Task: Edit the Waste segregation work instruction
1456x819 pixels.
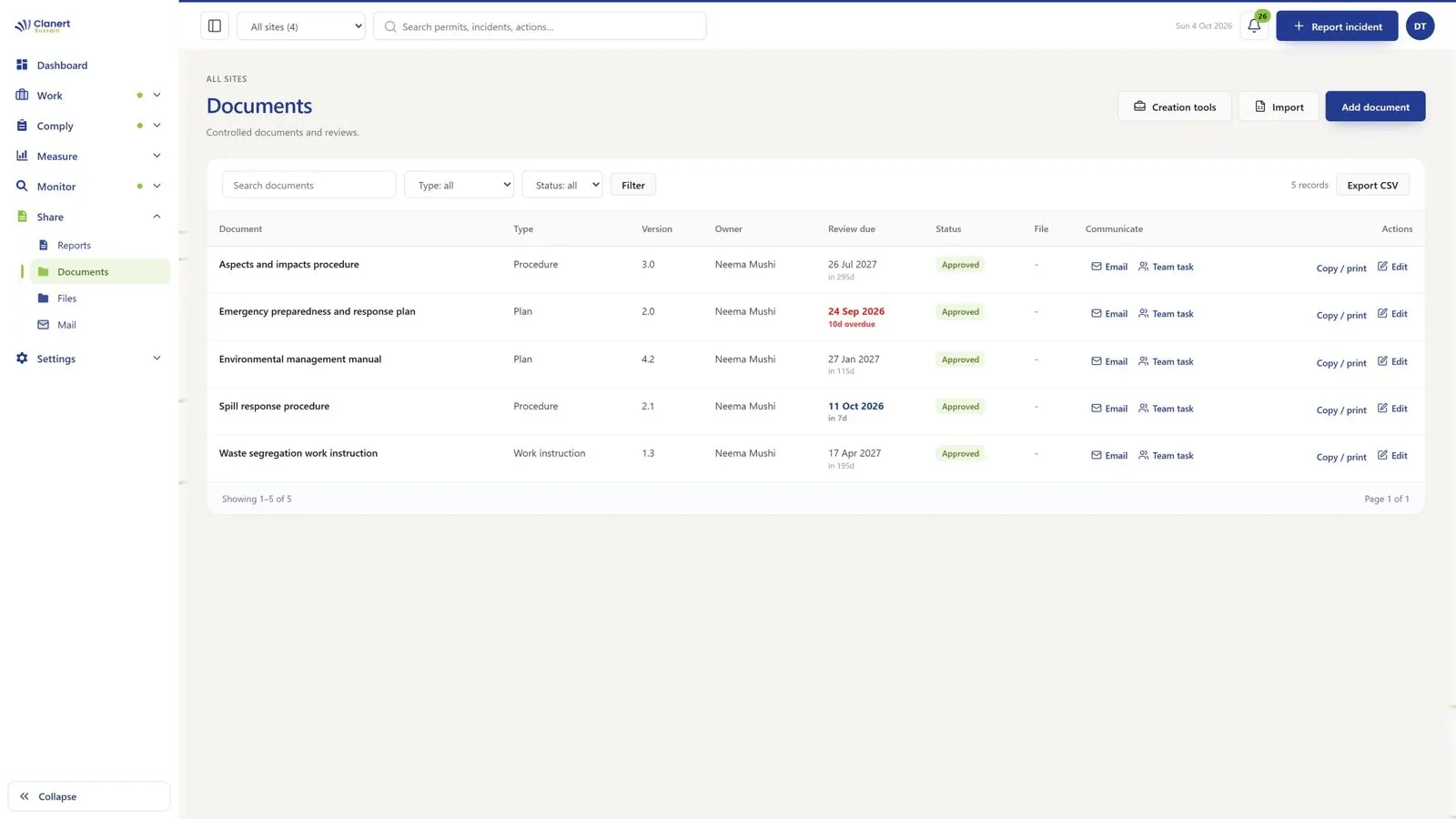Action: point(1392,456)
